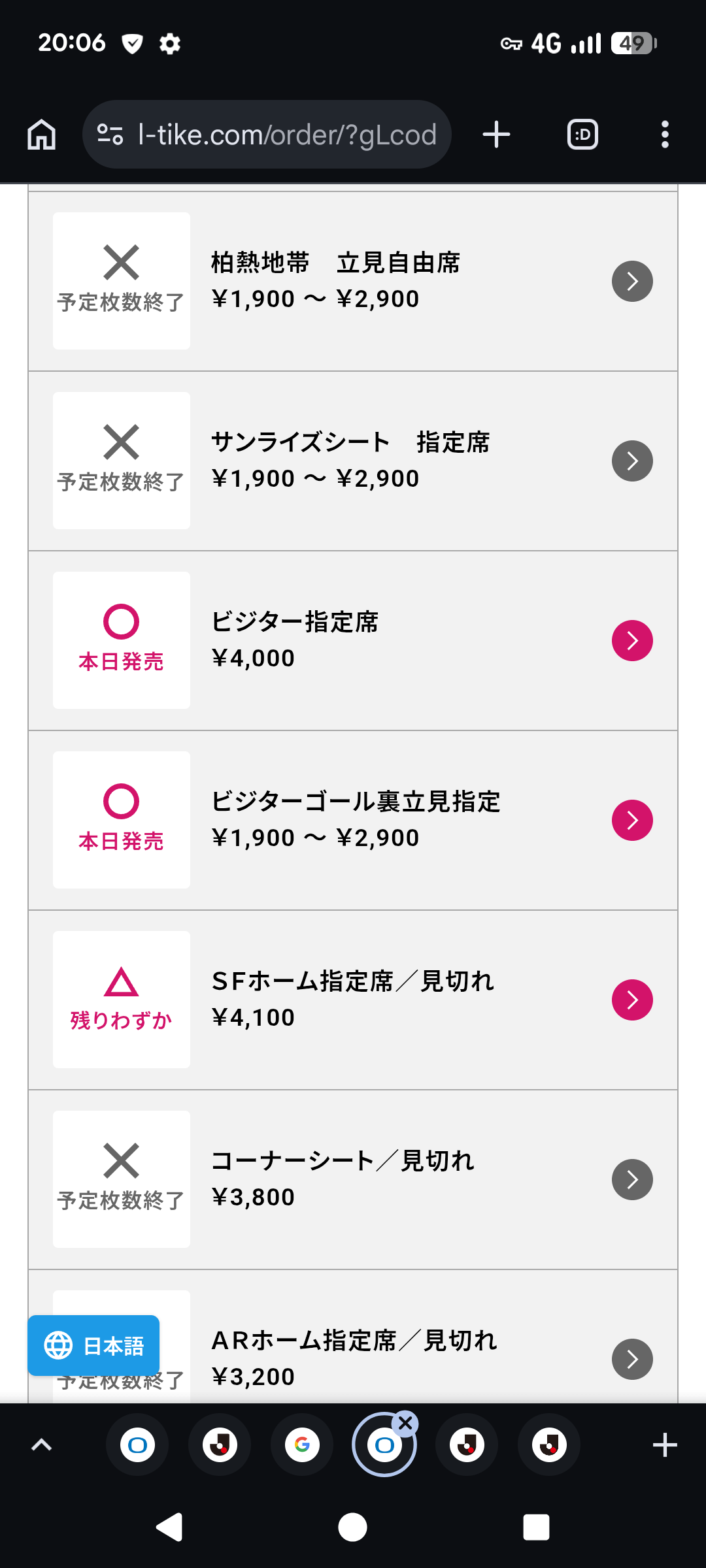The width and height of the screenshot is (706, 1568).
Task: Close the active tab in tab strip
Action: (405, 1423)
